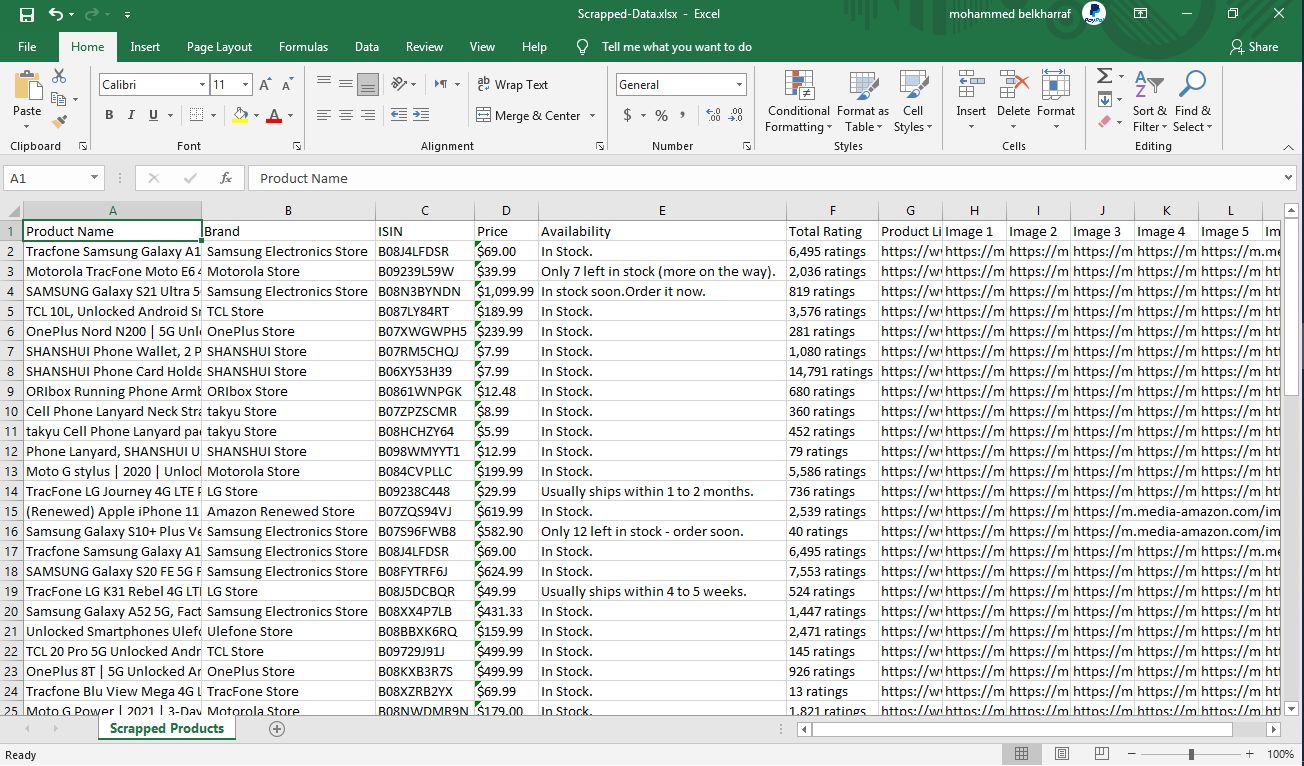
Task: Toggle Underline formatting
Action: [x=154, y=116]
